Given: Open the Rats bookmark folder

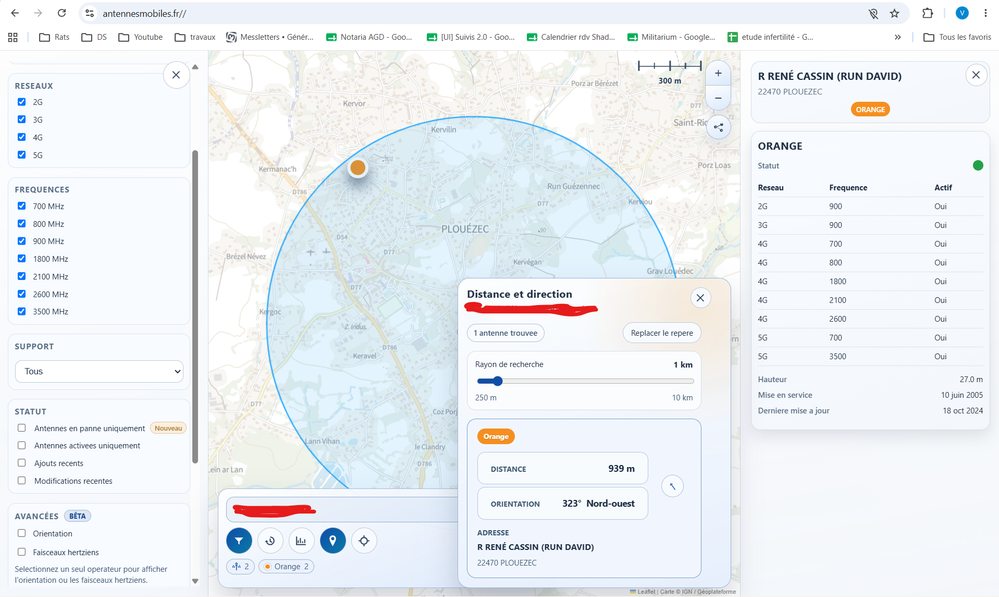Looking at the screenshot, I should [x=54, y=37].
